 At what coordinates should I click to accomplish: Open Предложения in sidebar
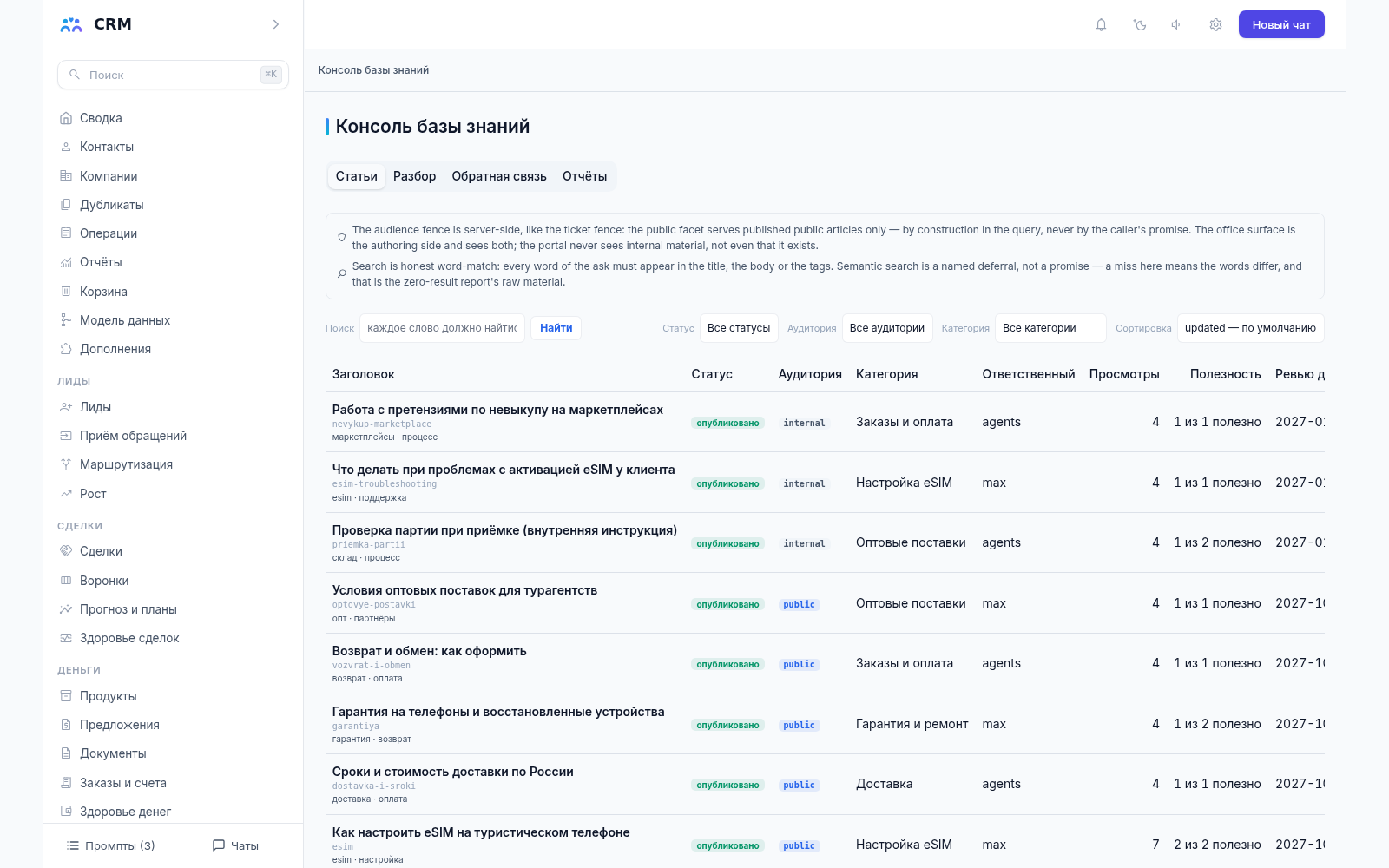tap(120, 725)
